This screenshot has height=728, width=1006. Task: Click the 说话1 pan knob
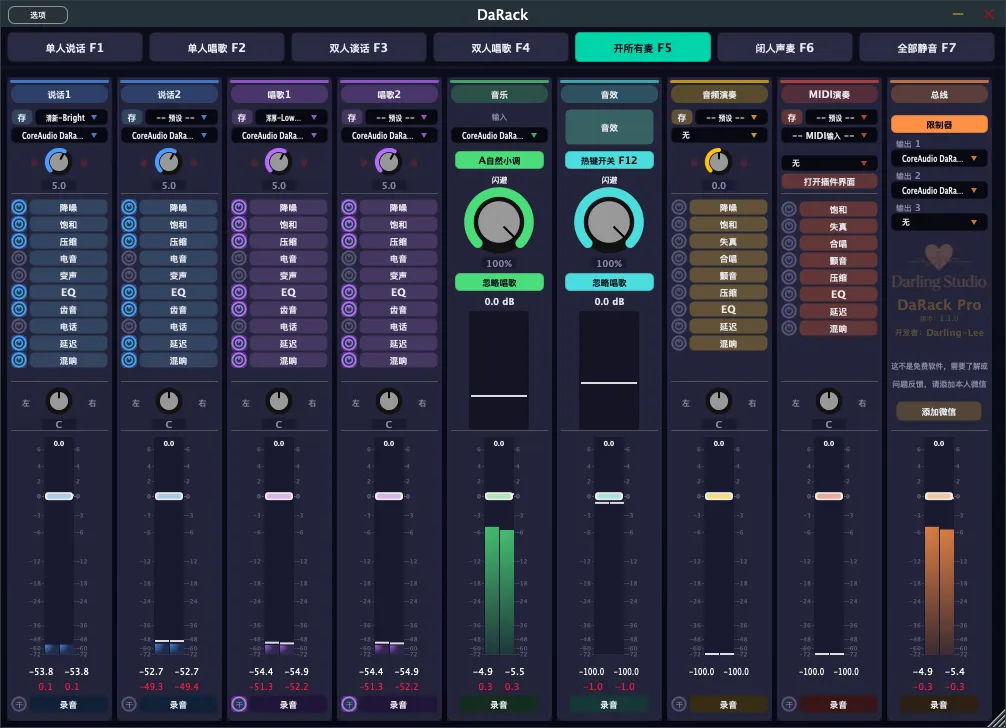(59, 402)
